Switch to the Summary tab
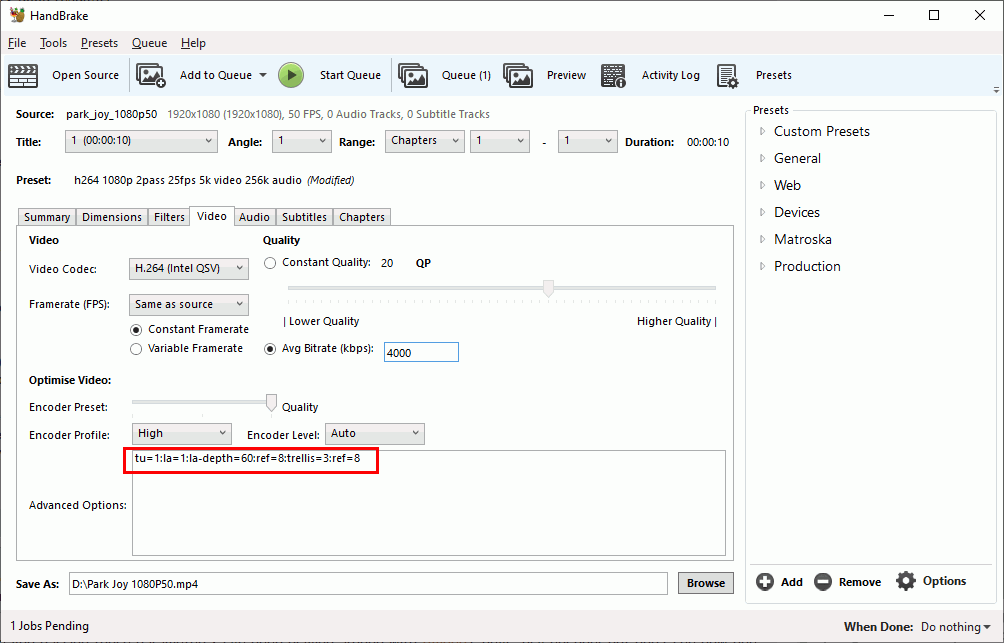The height and width of the screenshot is (643, 1004). click(47, 217)
